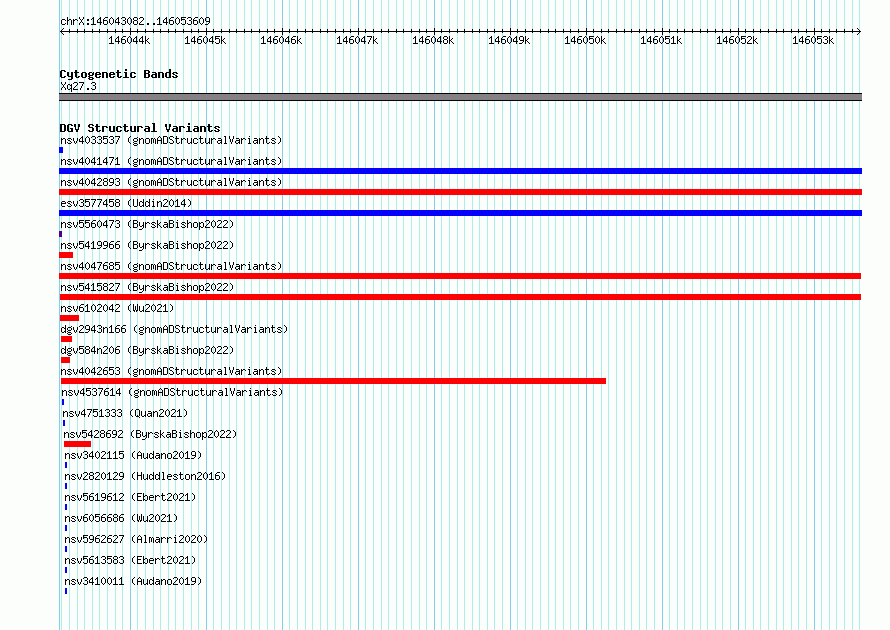Click the 146048k ruler label

point(434,40)
